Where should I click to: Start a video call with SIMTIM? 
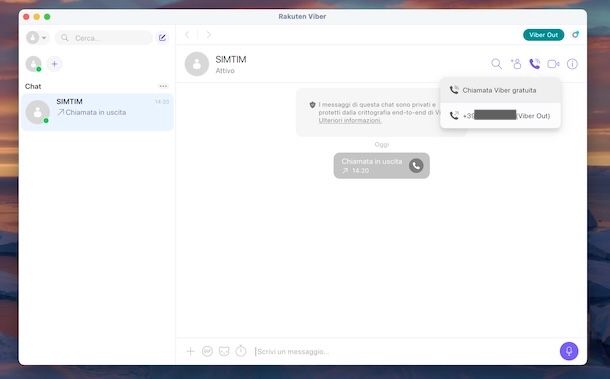(x=553, y=64)
